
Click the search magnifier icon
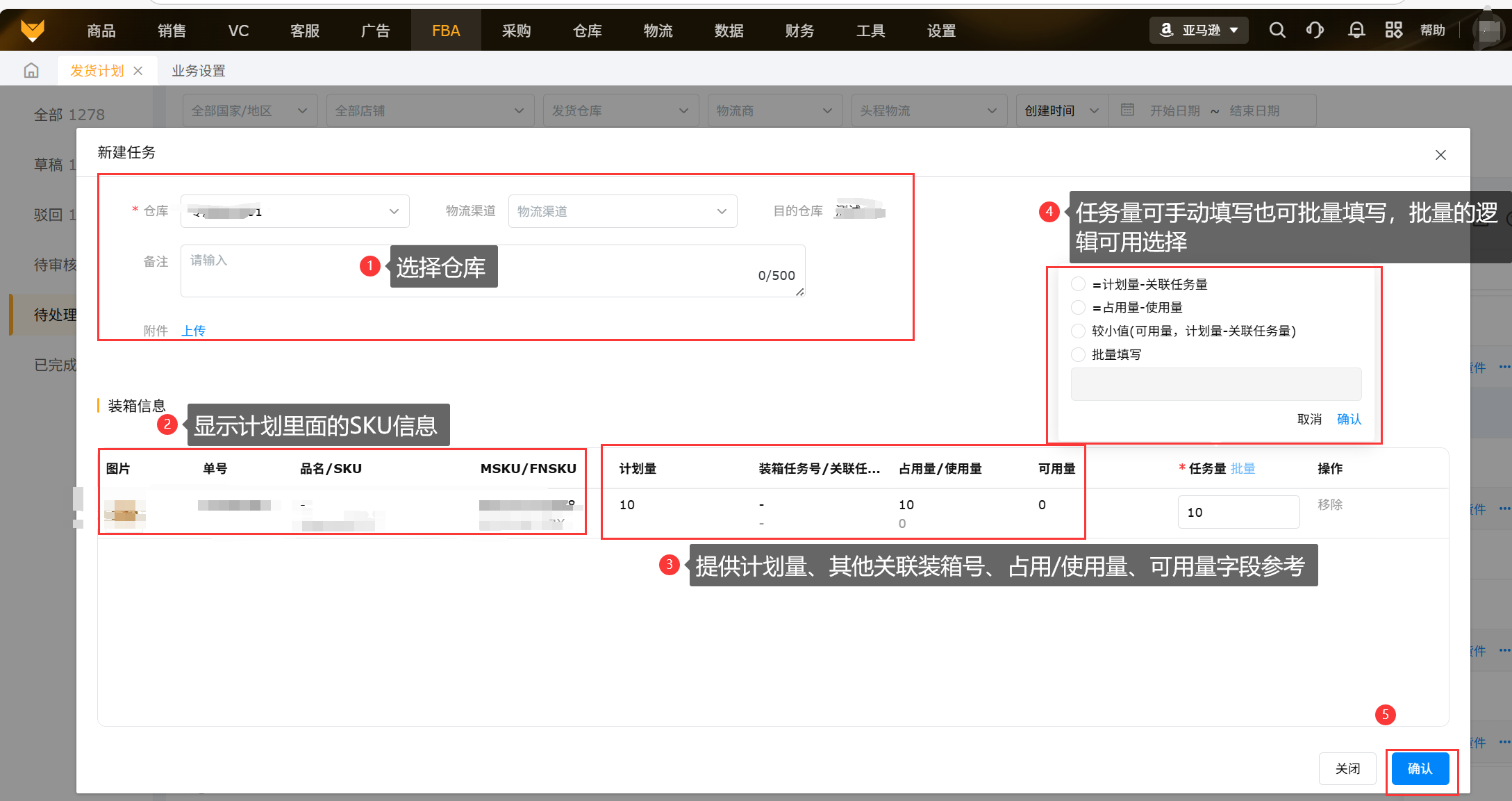(x=1277, y=30)
